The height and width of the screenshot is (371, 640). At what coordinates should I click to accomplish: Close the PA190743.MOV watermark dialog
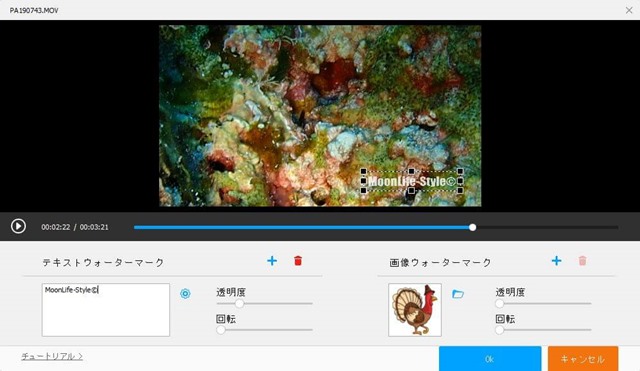[x=629, y=10]
